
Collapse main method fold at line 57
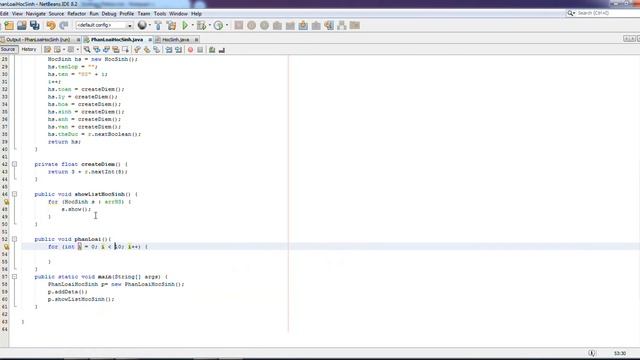(x=14, y=277)
